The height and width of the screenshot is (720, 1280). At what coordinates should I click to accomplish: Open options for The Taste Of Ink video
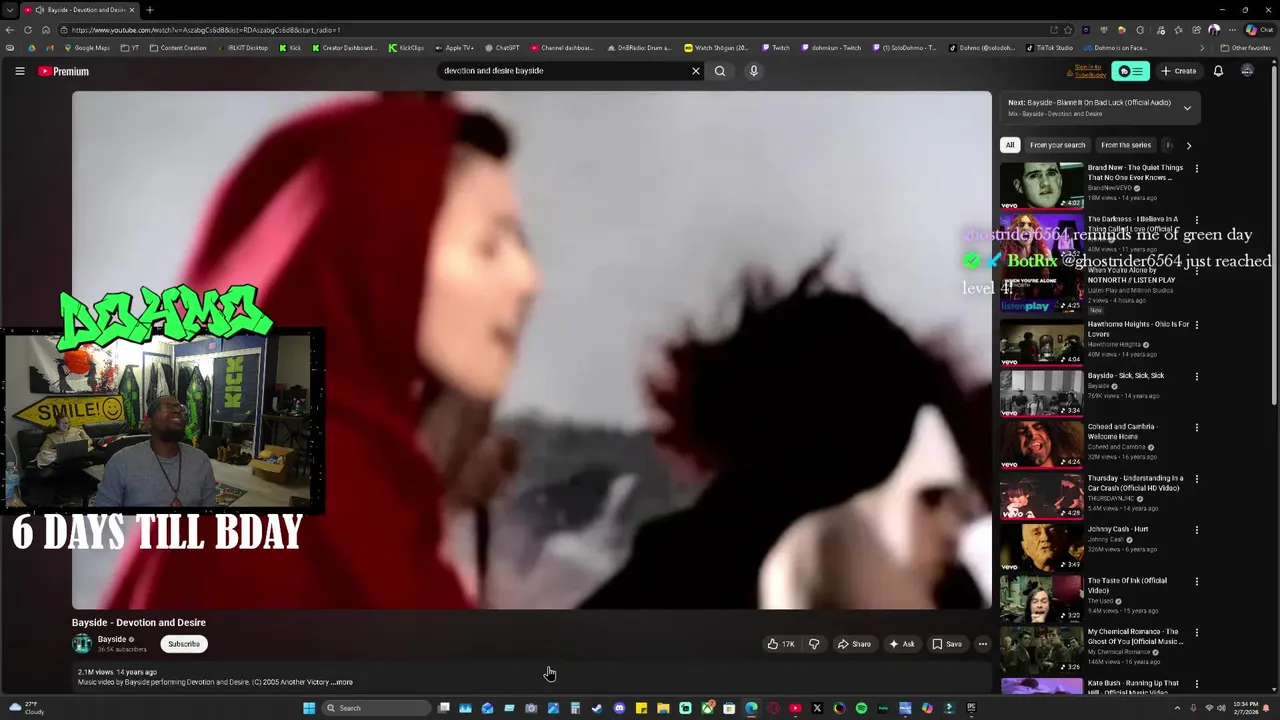(1197, 581)
